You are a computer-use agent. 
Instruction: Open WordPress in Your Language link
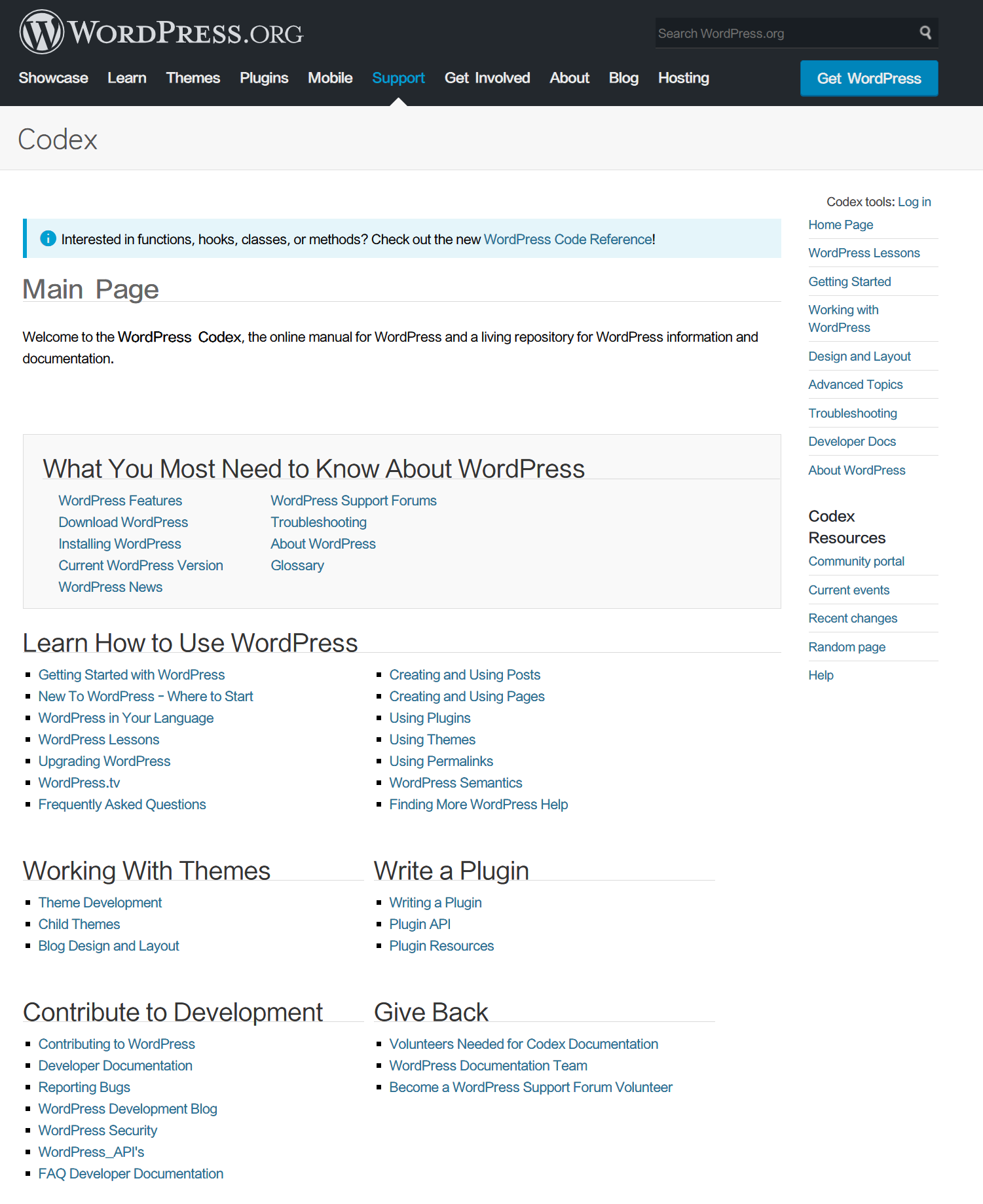click(126, 718)
